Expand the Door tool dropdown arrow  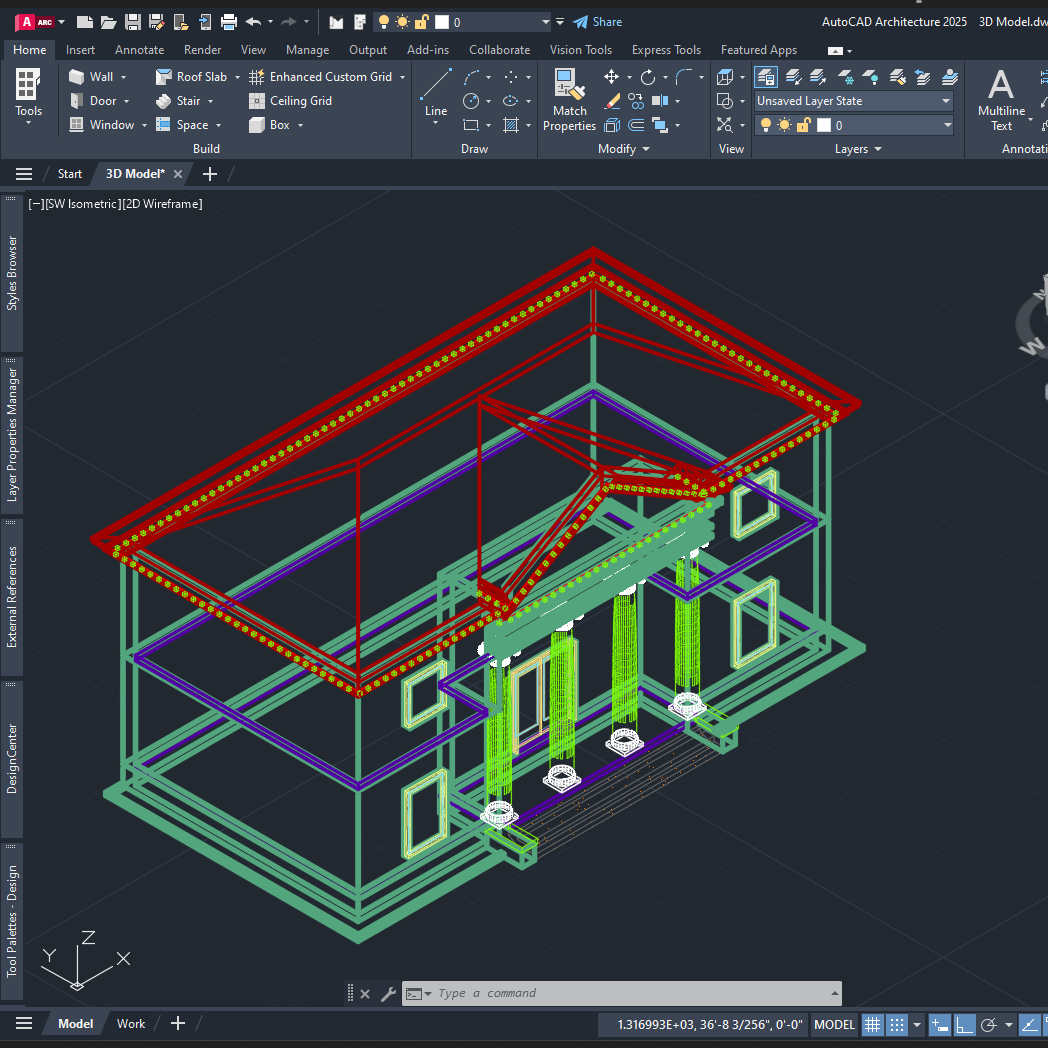(126, 102)
